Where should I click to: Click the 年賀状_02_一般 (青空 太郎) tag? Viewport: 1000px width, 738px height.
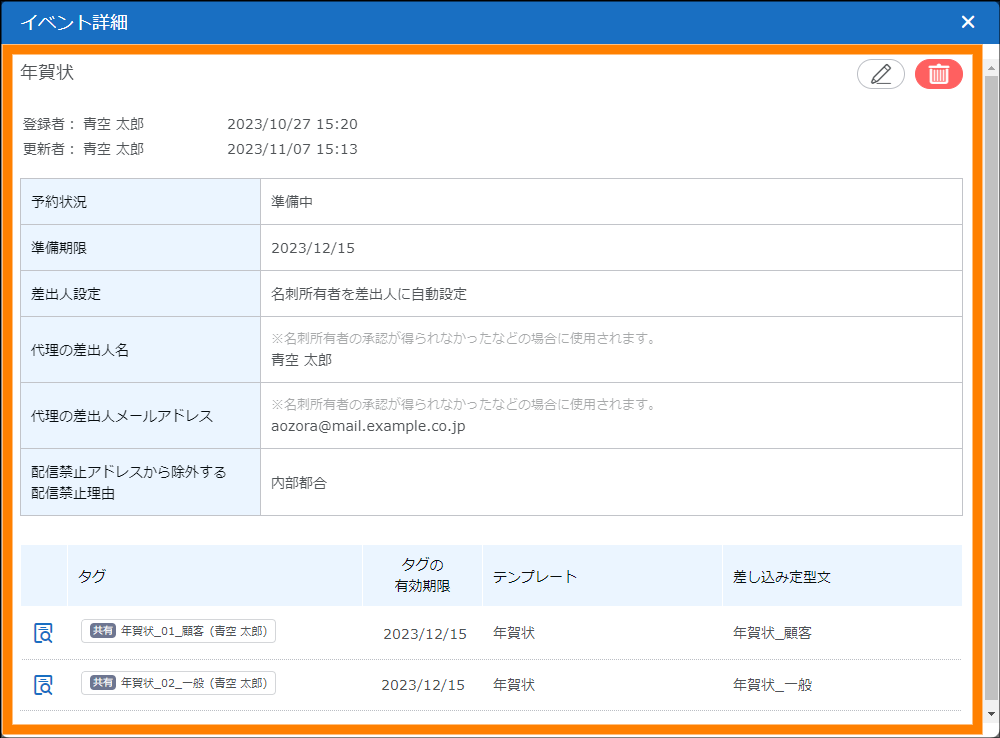pyautogui.click(x=178, y=683)
